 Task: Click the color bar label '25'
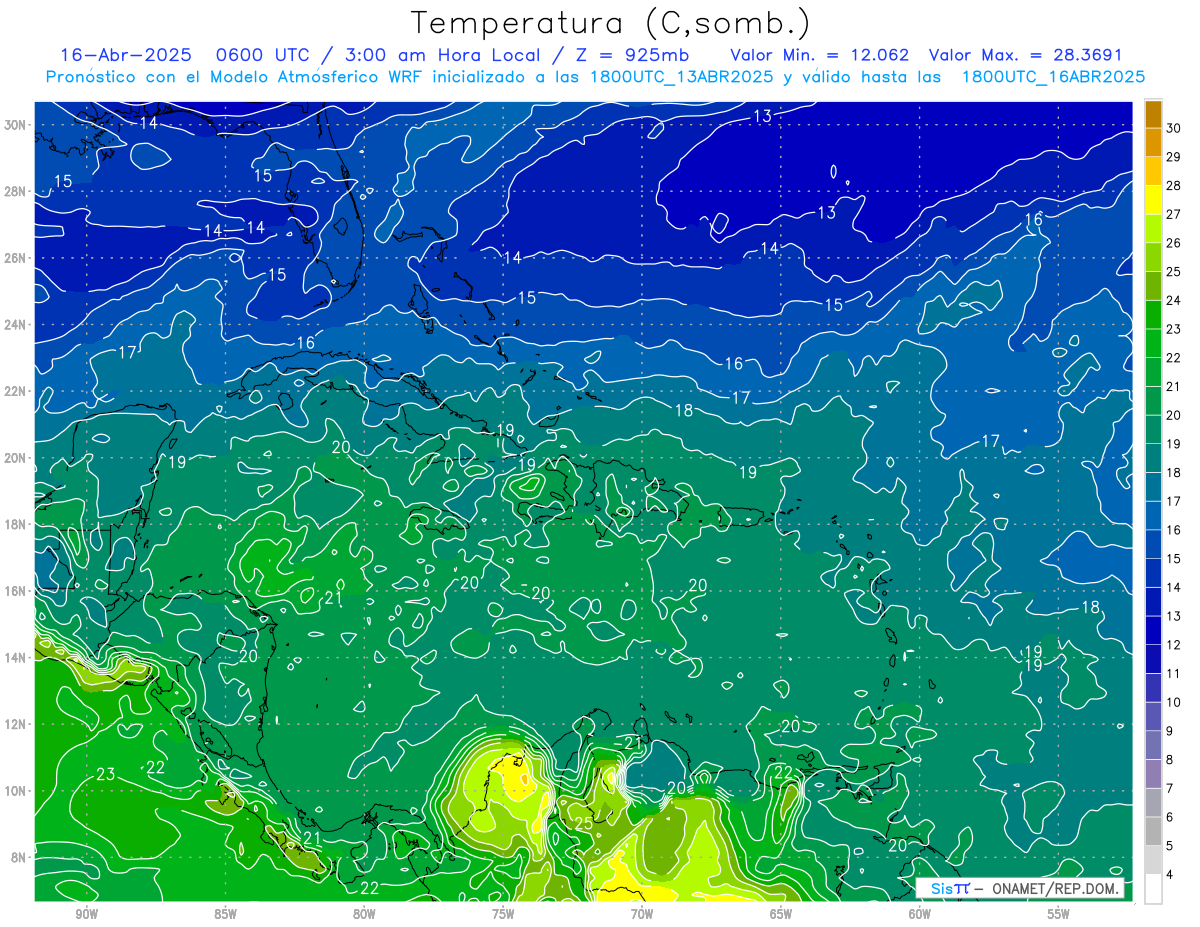coord(1174,272)
